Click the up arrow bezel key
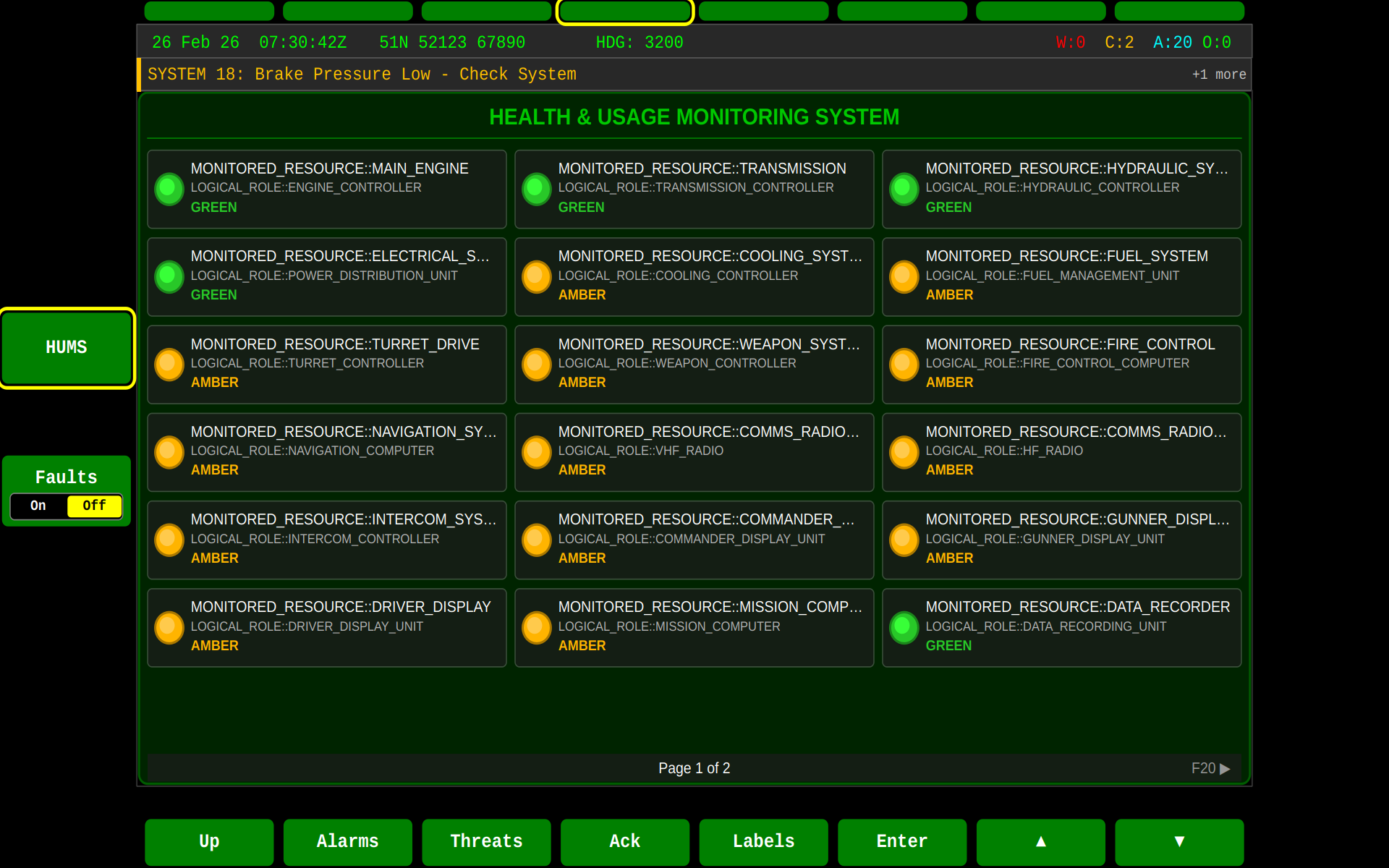 [1040, 841]
